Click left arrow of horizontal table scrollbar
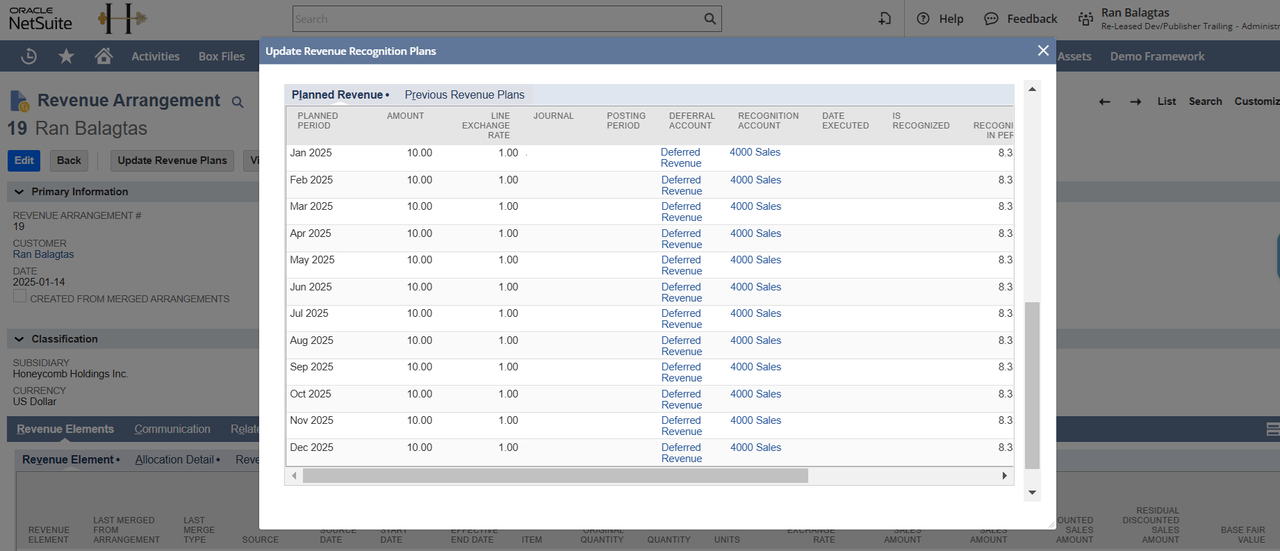This screenshot has height=551, width=1280. [294, 476]
